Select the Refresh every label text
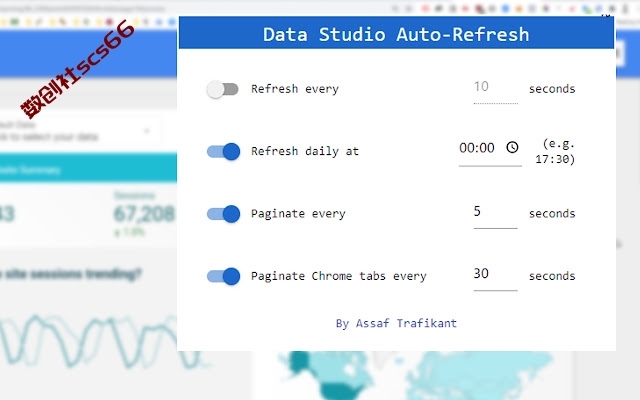Image resolution: width=640 pixels, height=400 pixels. tap(295, 89)
